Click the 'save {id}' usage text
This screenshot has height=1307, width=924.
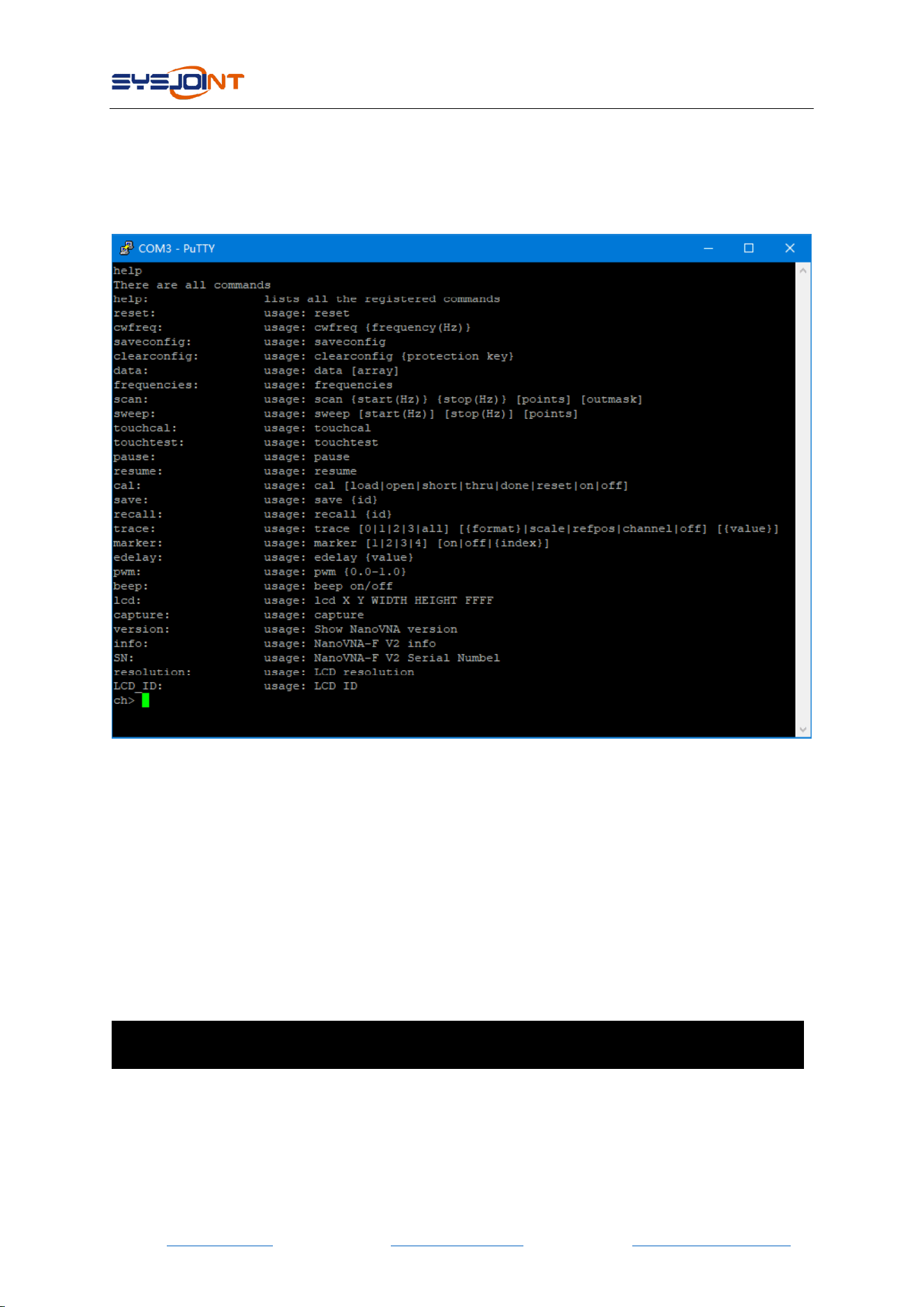[x=346, y=501]
